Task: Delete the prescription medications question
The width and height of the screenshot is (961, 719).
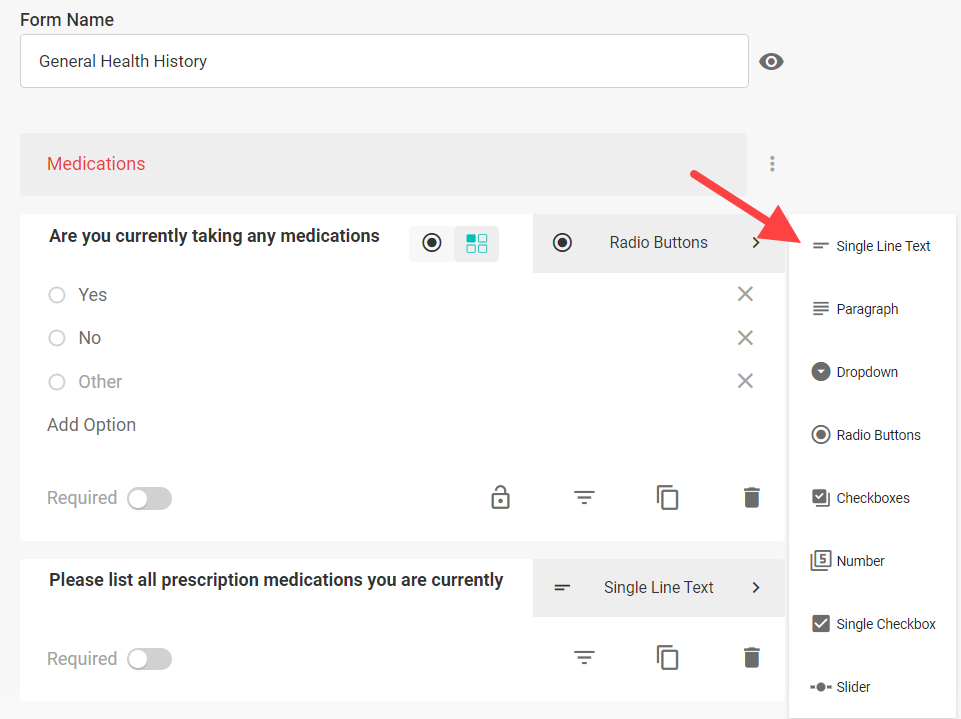Action: coord(751,658)
